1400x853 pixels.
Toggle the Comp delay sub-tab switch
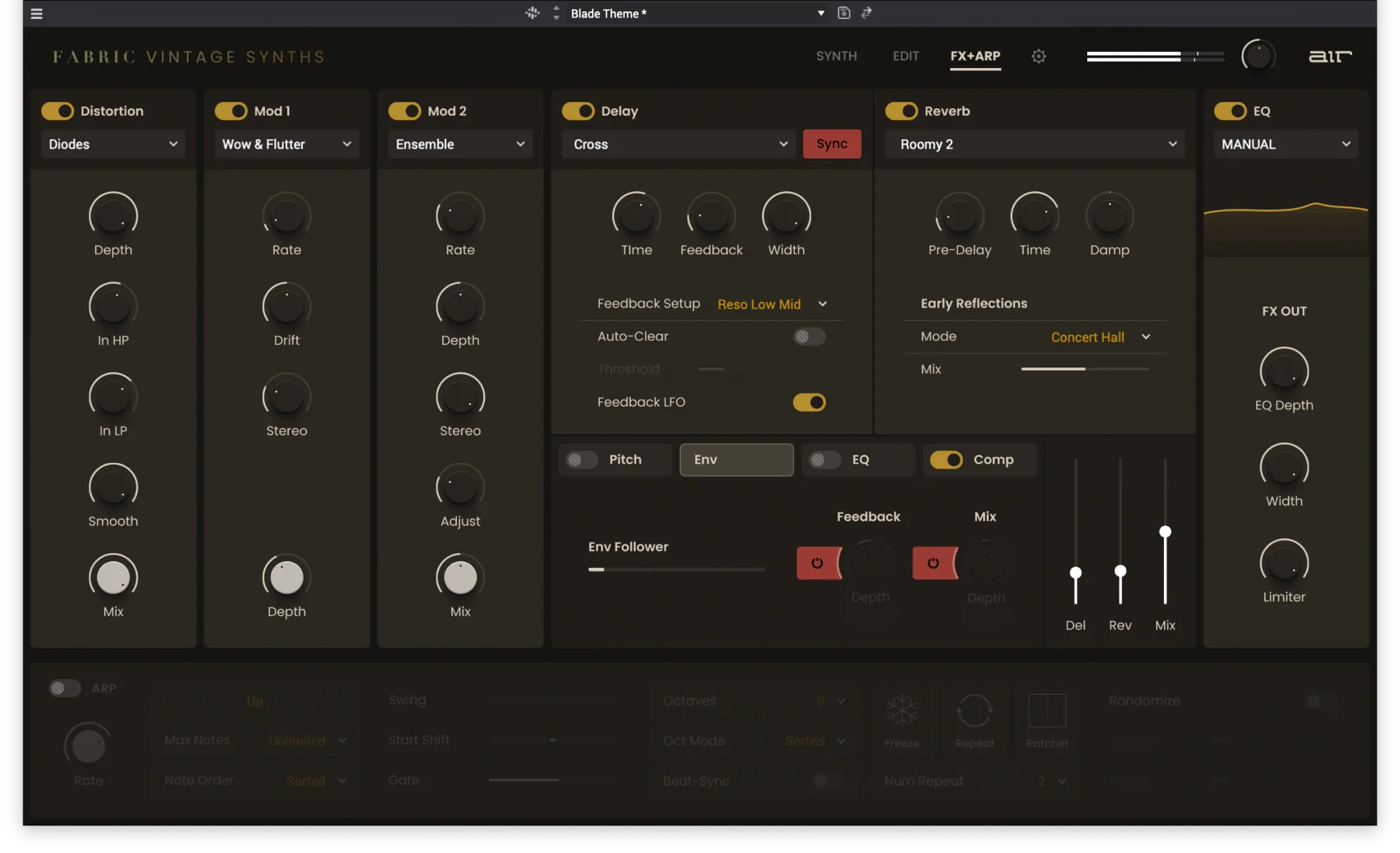coord(947,460)
